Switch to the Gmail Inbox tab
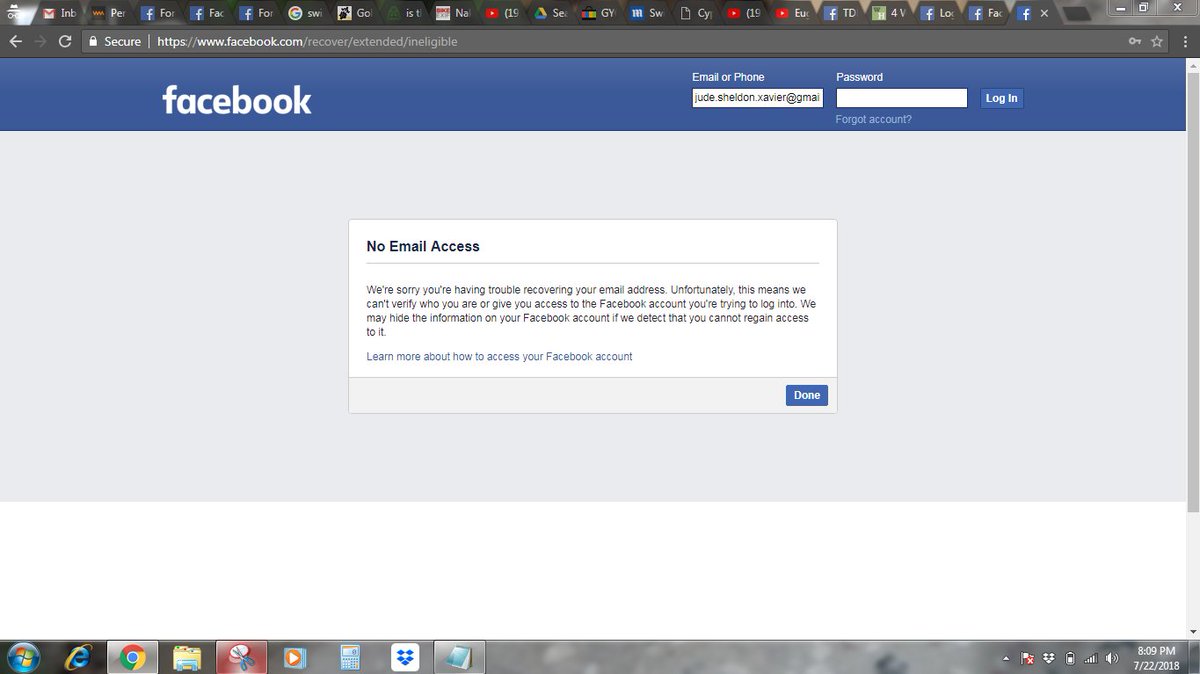Viewport: 1200px width, 674px height. (59, 14)
